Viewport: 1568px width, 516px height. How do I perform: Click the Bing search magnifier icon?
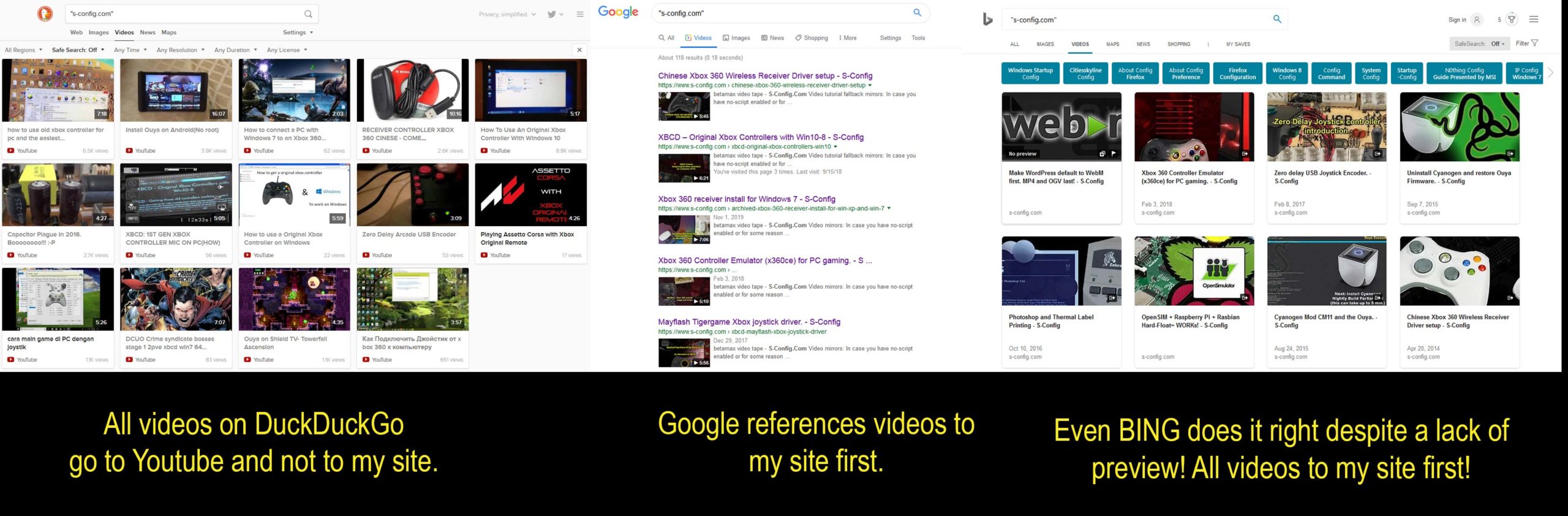[1277, 19]
